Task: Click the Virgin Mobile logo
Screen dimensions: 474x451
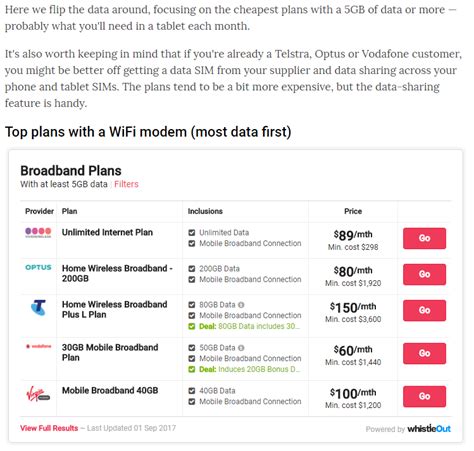Action: coord(38,394)
